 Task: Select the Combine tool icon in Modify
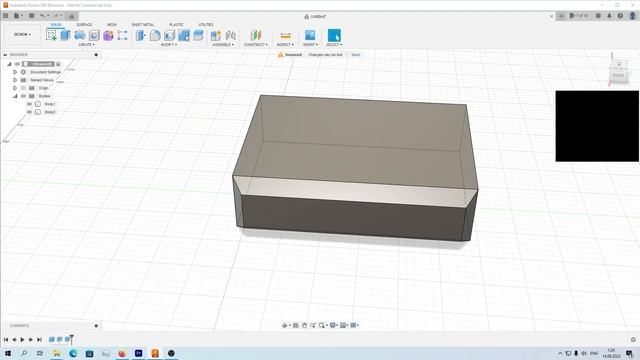[198, 35]
